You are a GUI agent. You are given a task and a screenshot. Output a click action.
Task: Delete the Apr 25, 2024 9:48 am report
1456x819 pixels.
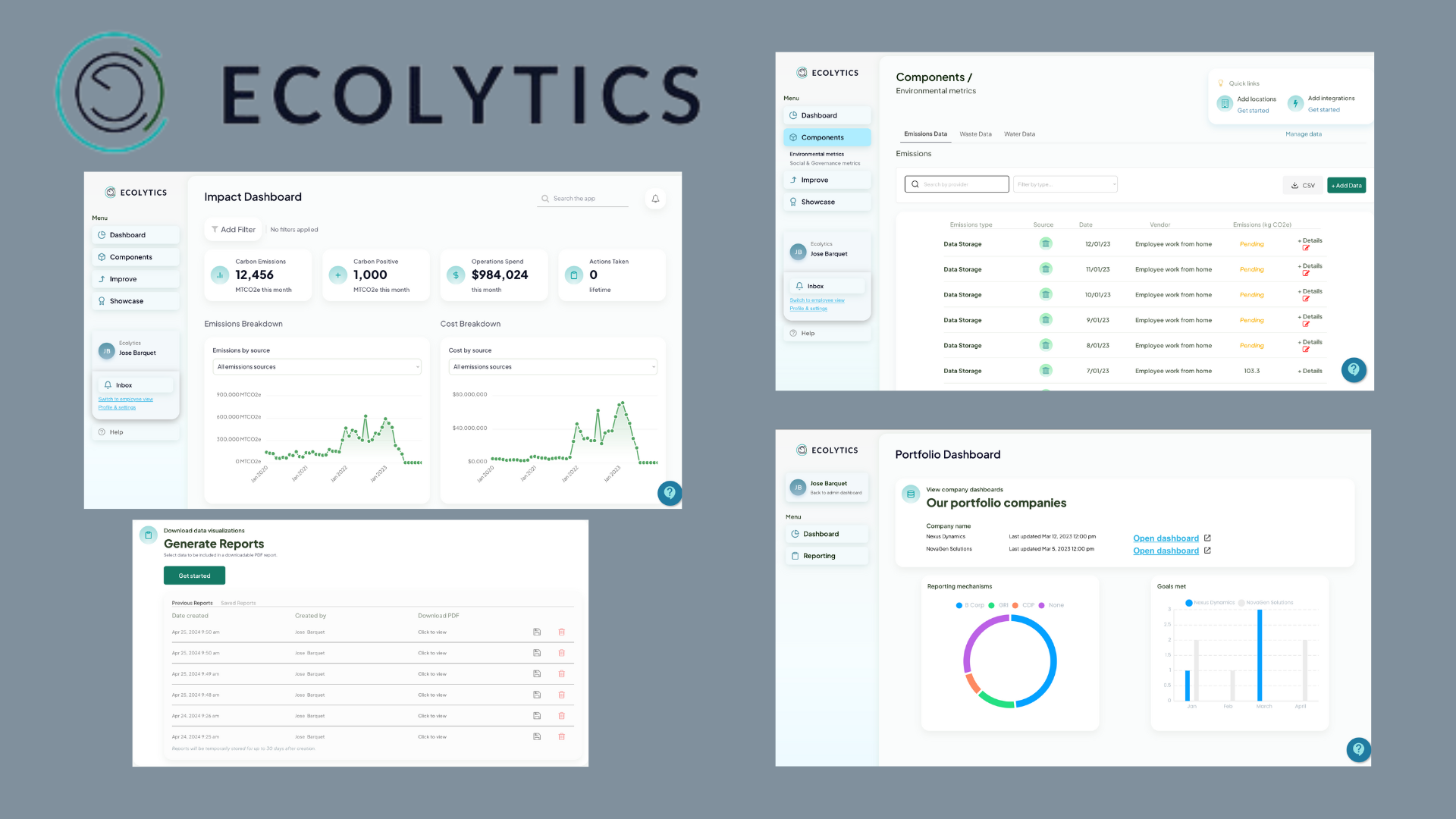tap(562, 695)
